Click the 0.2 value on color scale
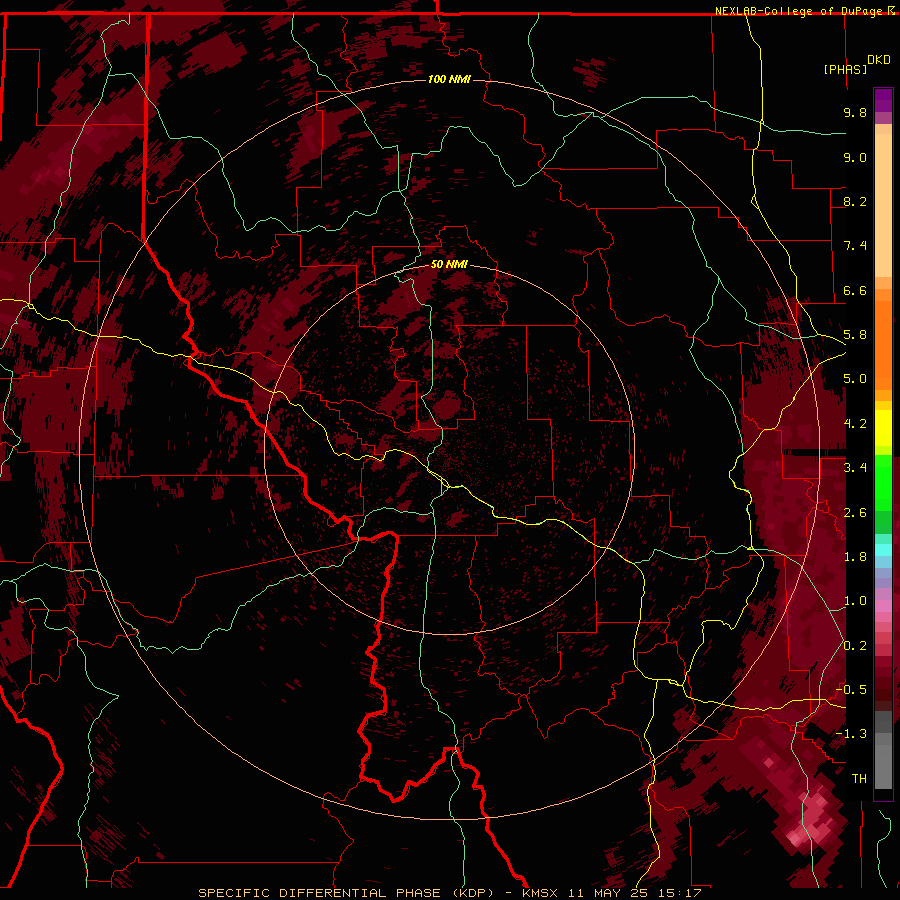The width and height of the screenshot is (900, 900). pyautogui.click(x=855, y=646)
